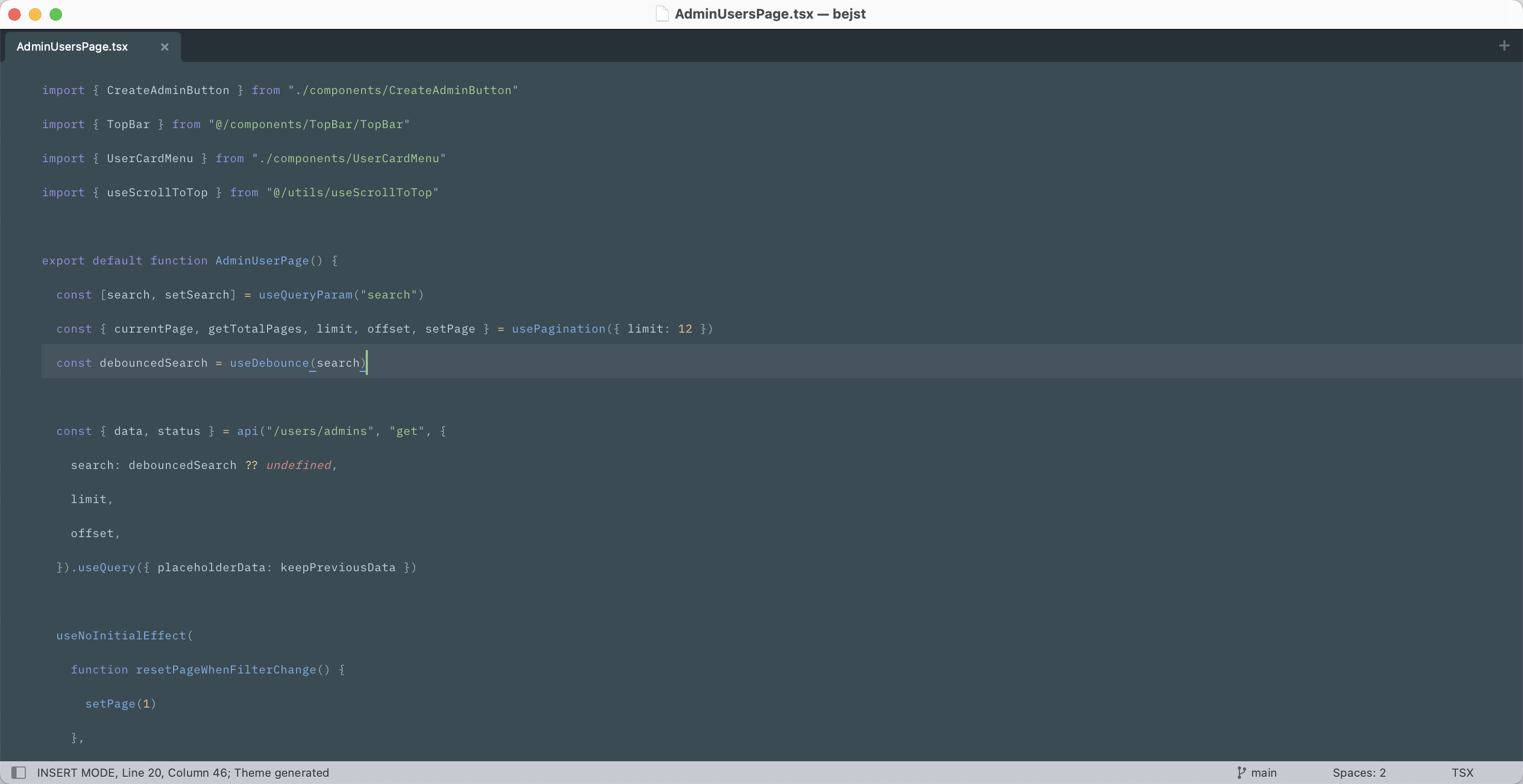Change indentation via Spaces: 2

tap(1359, 772)
